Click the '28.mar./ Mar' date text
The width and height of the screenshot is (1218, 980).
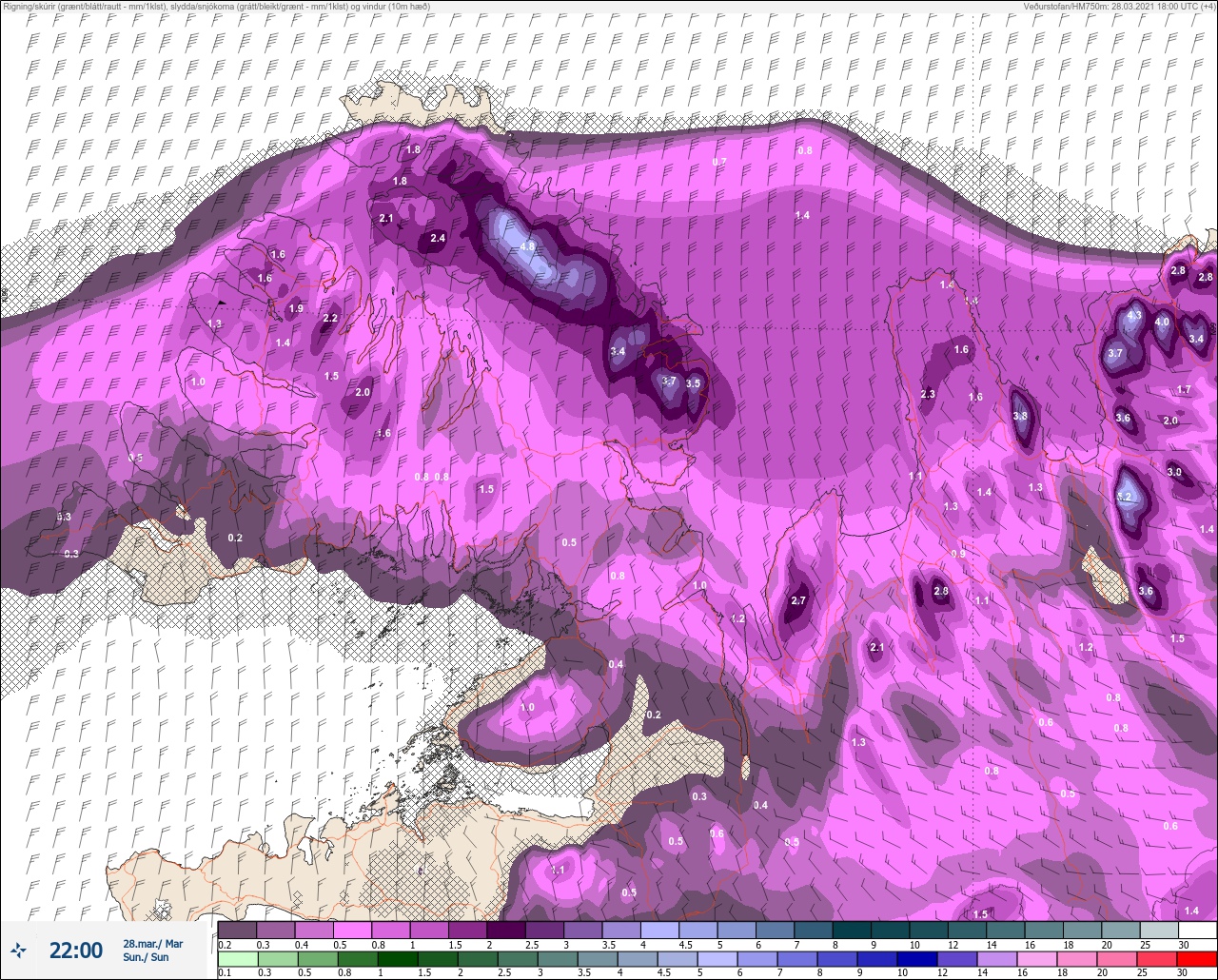point(152,943)
